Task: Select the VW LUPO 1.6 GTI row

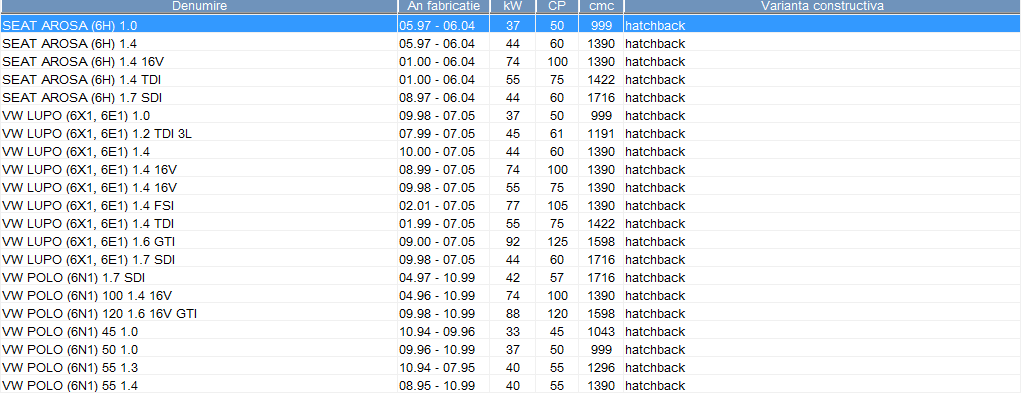Action: [x=510, y=242]
